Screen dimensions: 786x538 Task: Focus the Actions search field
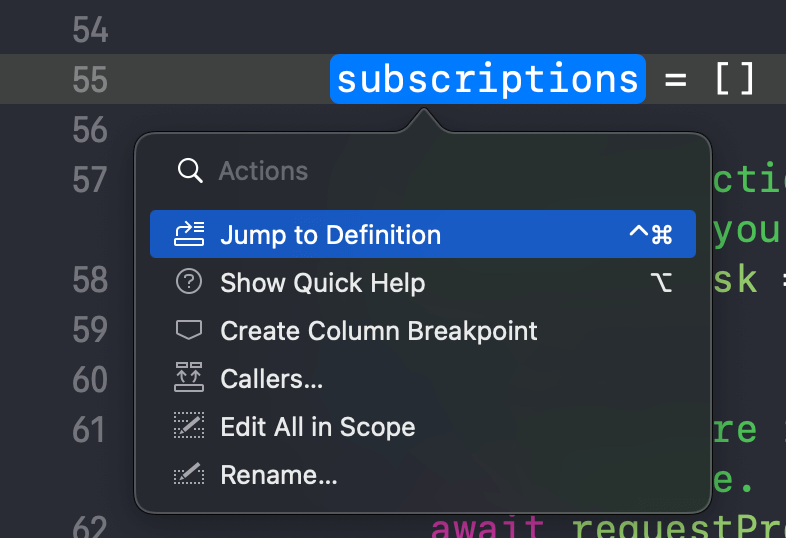pos(423,171)
